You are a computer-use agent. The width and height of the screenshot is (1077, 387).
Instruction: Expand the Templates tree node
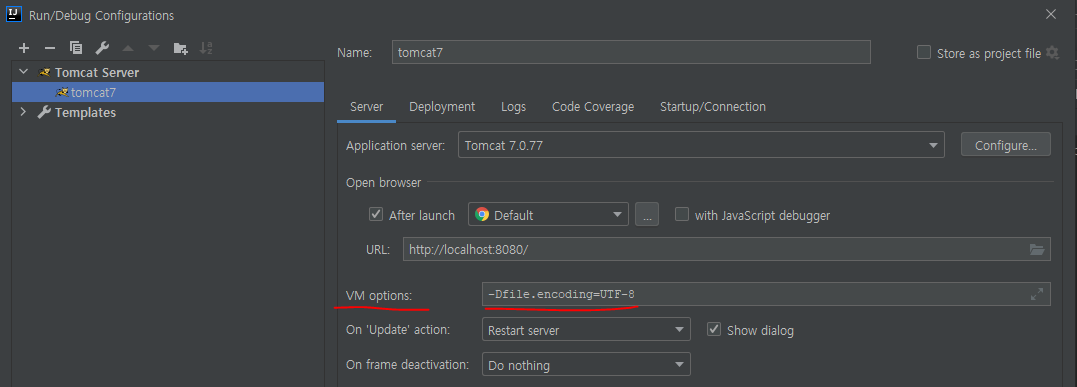coord(23,112)
